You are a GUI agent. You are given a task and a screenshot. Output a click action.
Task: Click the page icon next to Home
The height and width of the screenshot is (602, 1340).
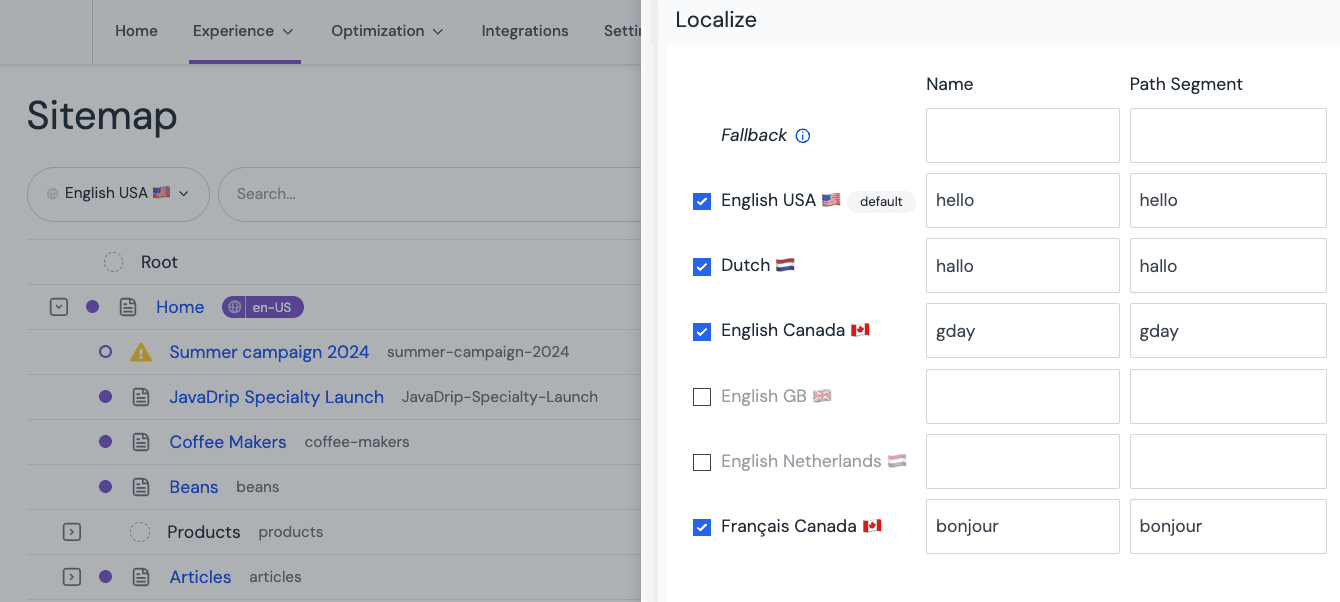128,307
